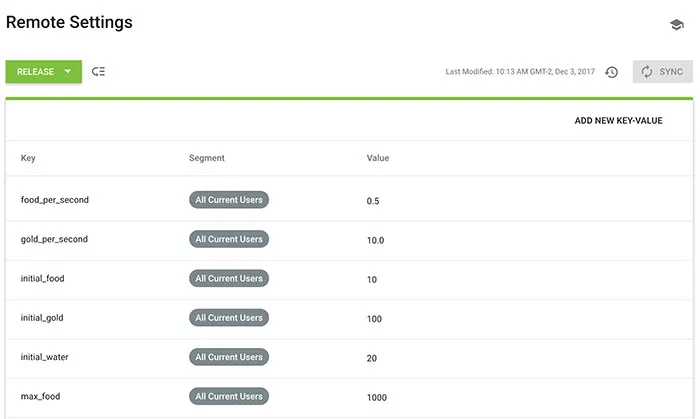
Task: Select the gold_per_second All Current Users chip
Action: click(229, 239)
